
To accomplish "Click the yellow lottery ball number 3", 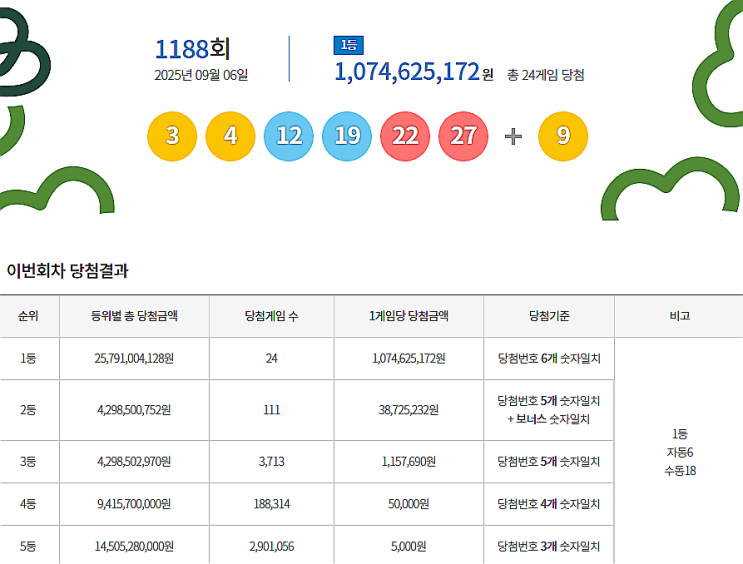I will click(172, 136).
